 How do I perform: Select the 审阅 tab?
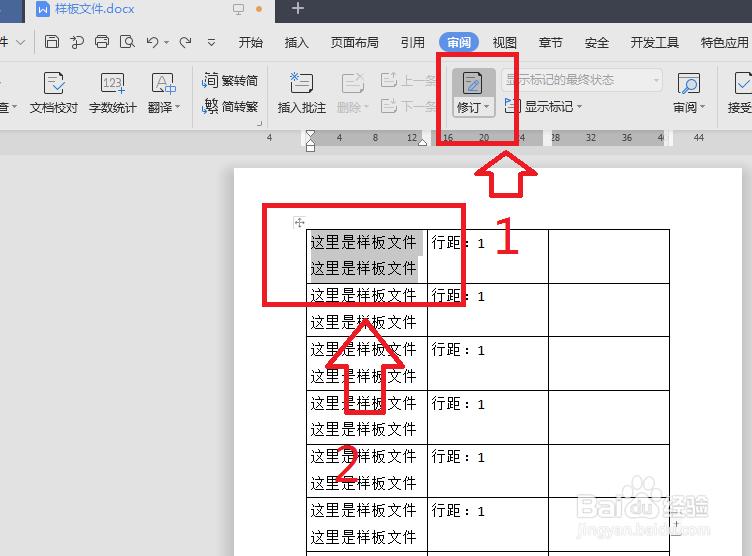pyautogui.click(x=459, y=43)
